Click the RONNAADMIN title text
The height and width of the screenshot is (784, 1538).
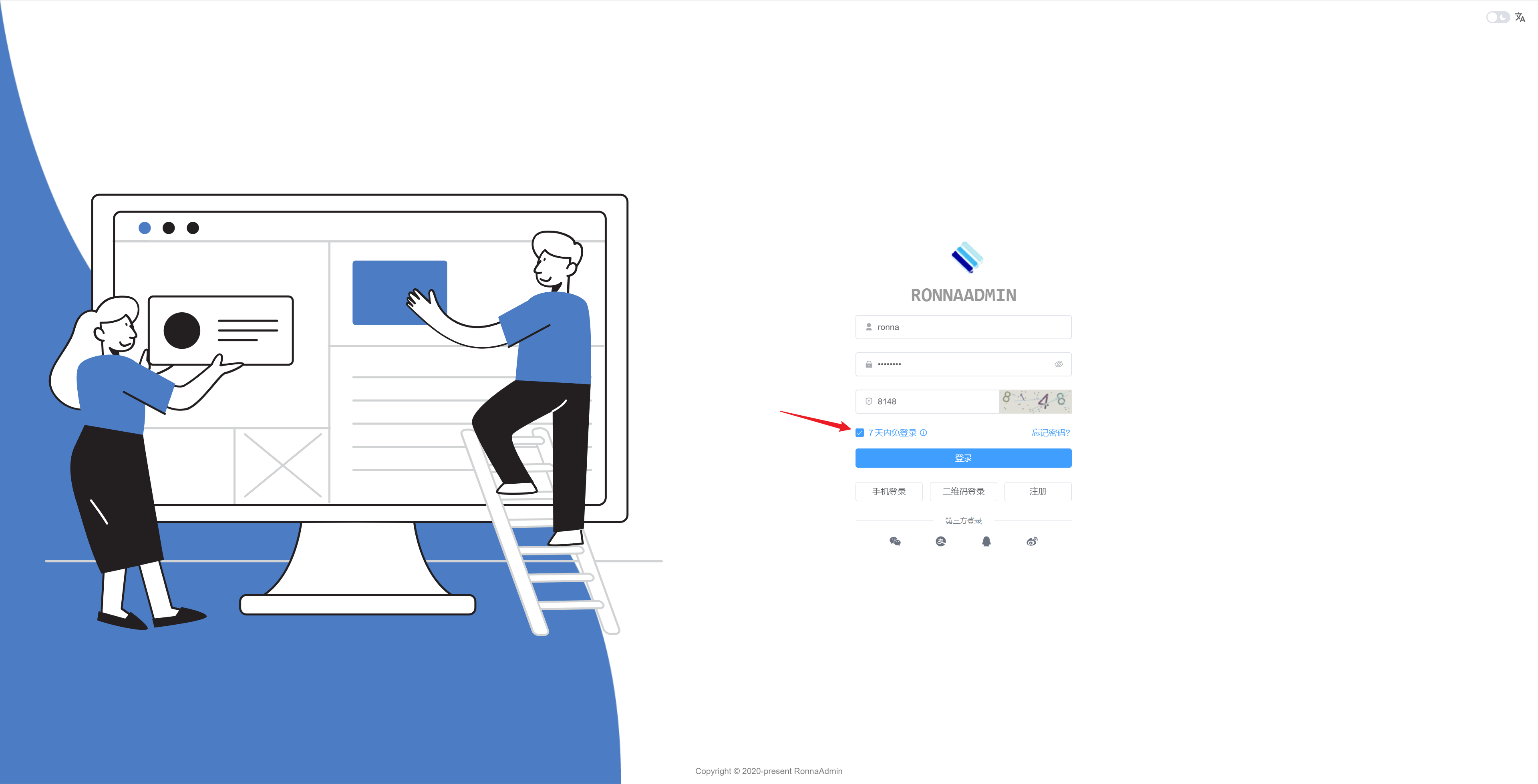(x=963, y=295)
